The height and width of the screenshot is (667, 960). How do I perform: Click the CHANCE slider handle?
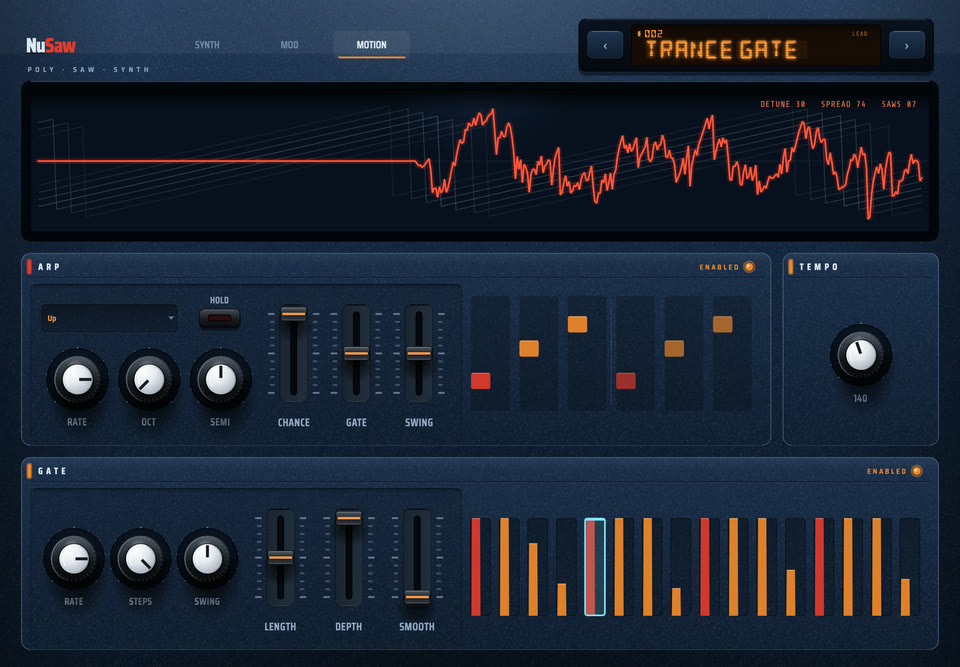pos(293,314)
